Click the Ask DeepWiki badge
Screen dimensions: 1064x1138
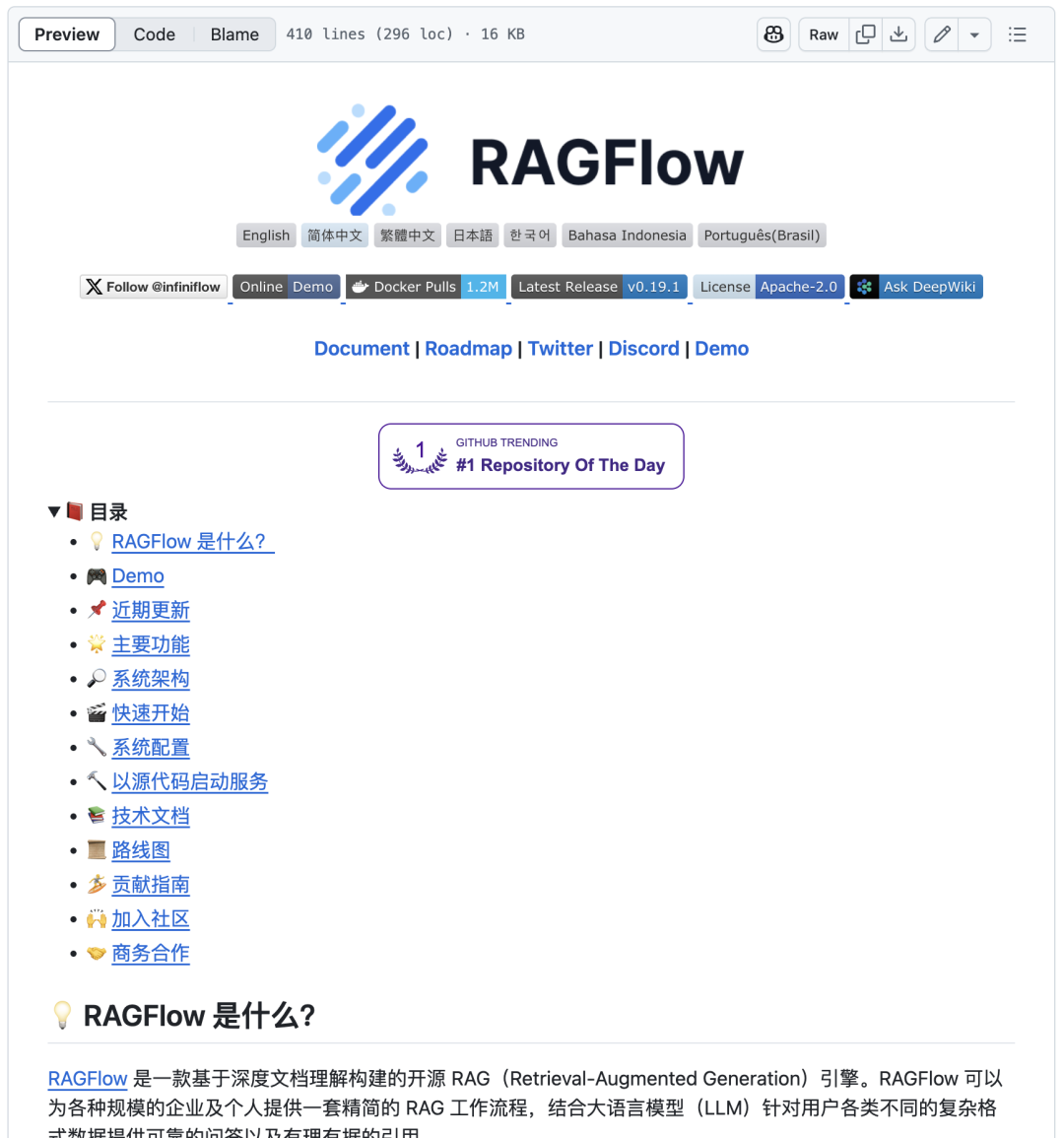pyautogui.click(x=915, y=286)
